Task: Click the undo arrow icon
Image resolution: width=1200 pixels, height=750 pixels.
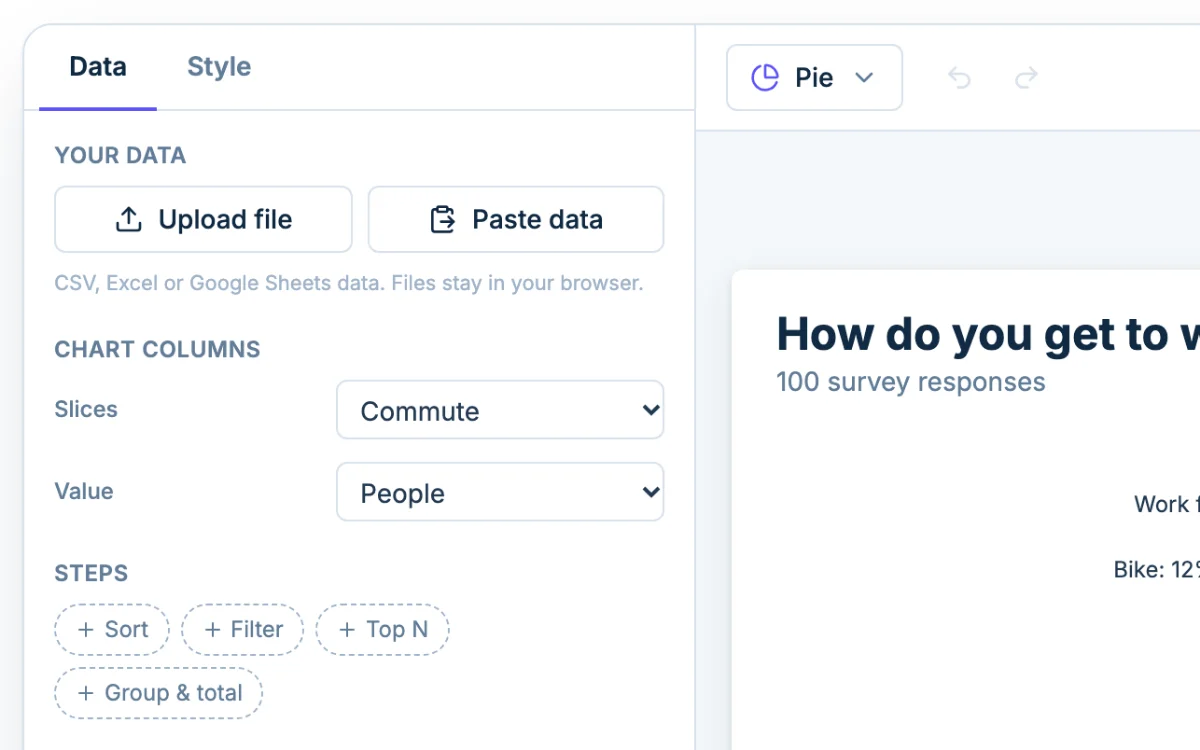Action: 959,77
